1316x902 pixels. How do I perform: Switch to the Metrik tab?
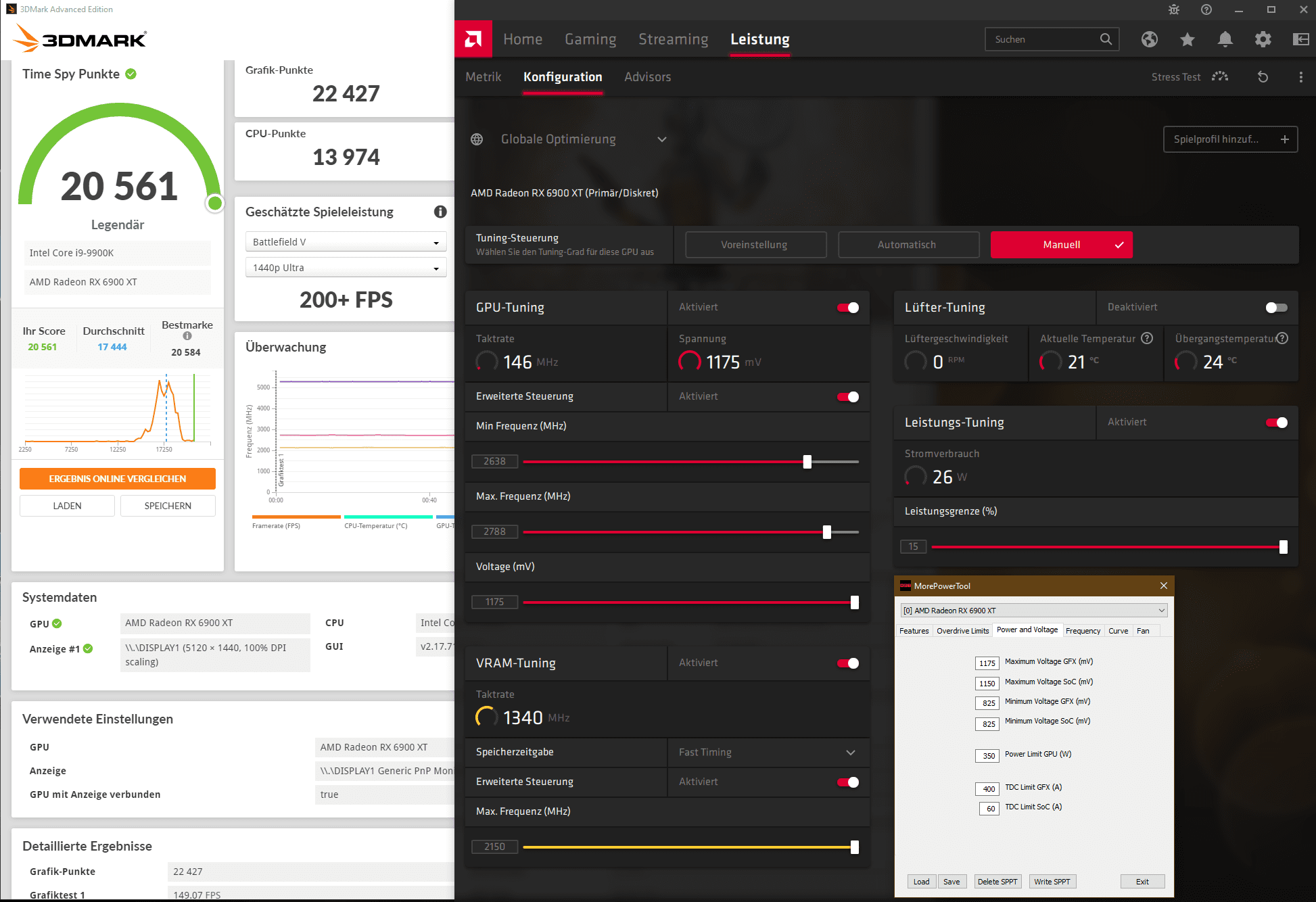[484, 77]
